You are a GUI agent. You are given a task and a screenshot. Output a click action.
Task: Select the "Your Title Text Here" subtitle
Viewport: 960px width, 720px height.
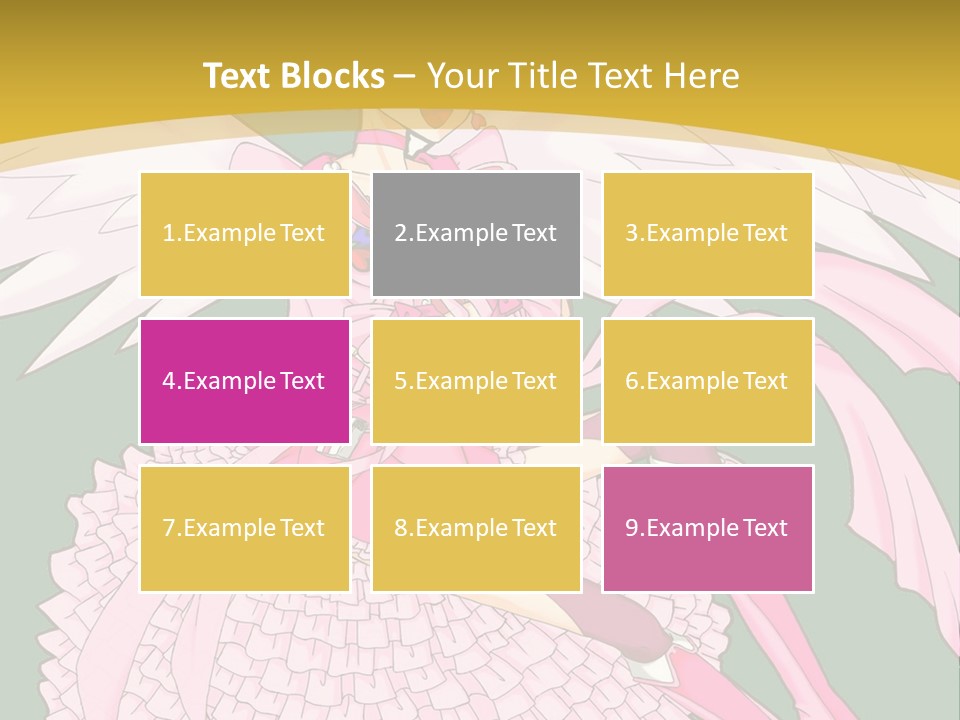coord(583,76)
